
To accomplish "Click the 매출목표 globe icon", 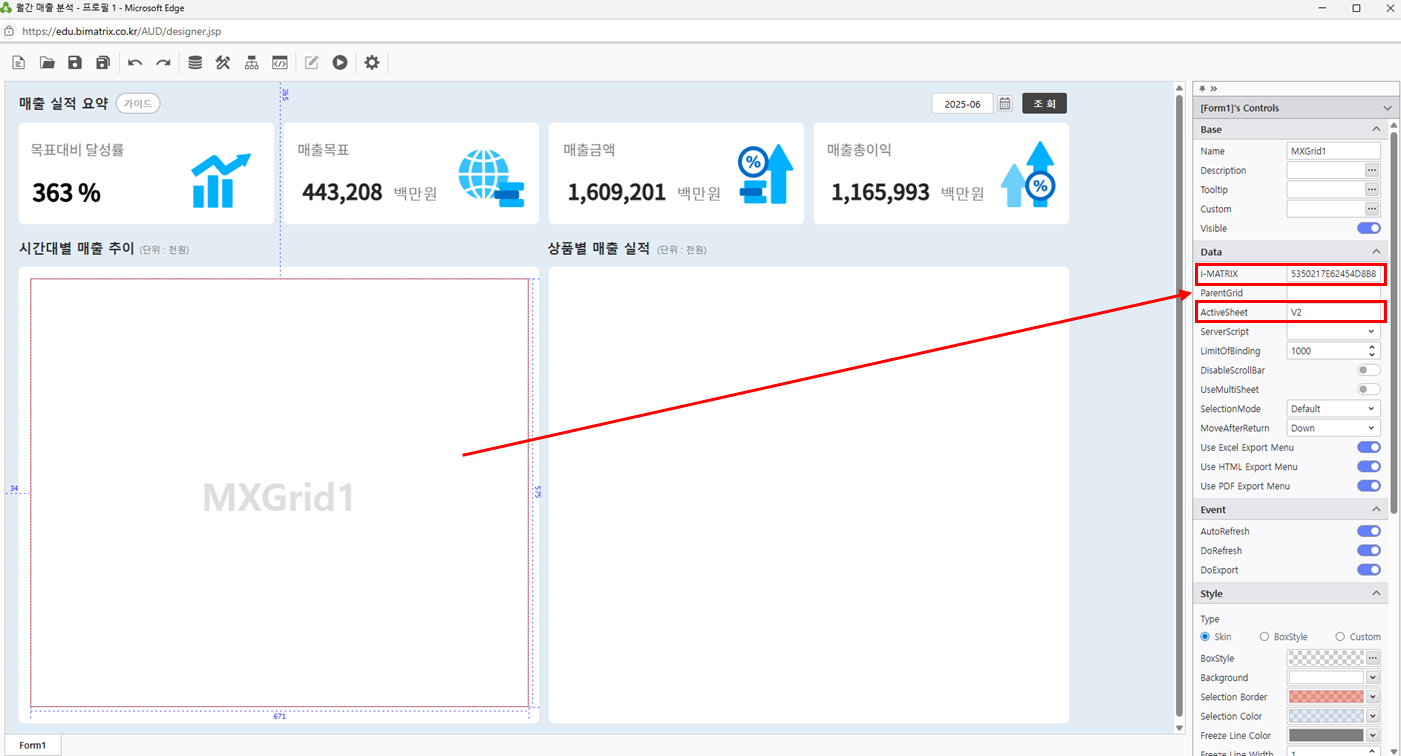I will point(491,177).
